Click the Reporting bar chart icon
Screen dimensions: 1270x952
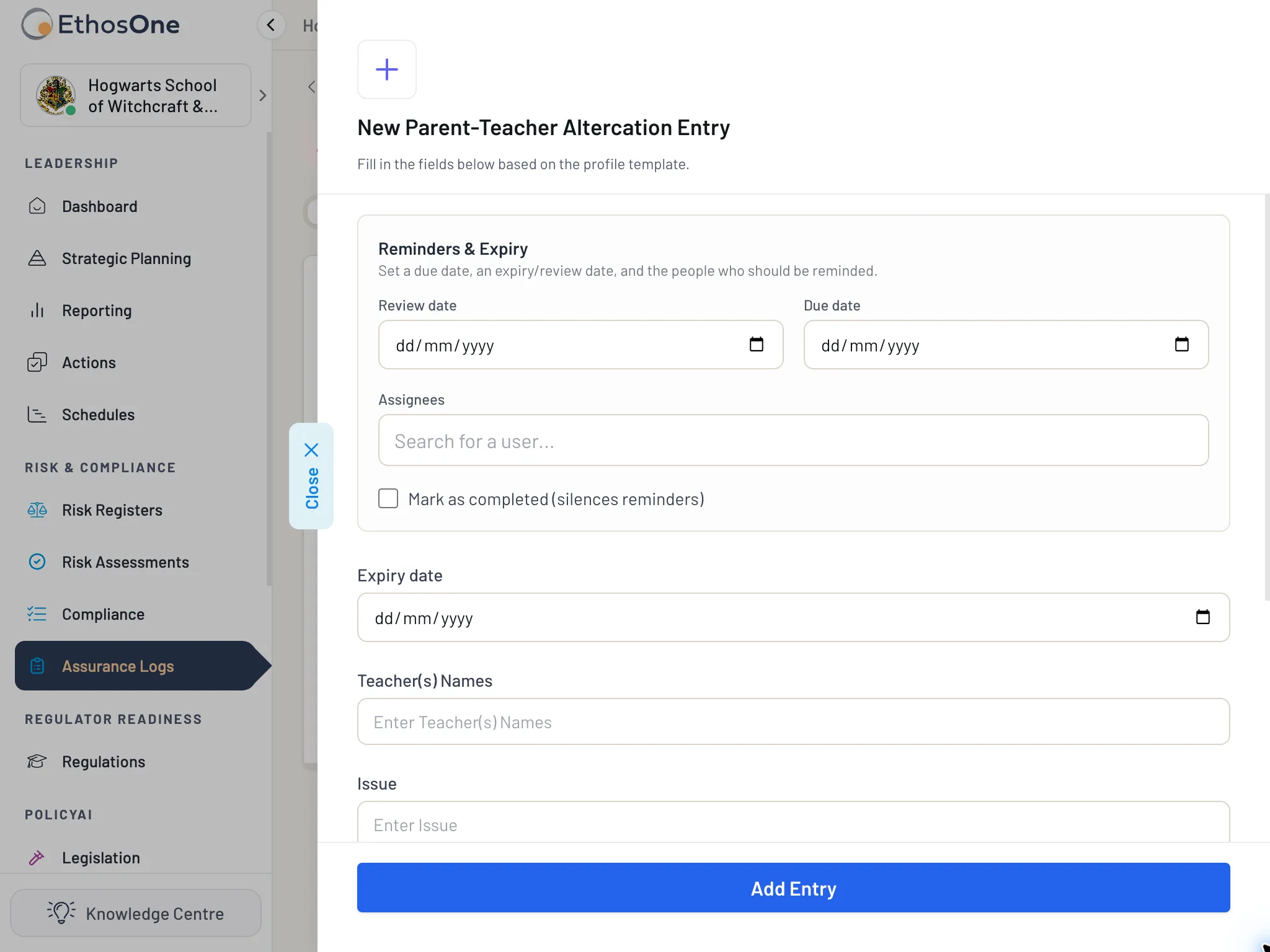tap(37, 311)
